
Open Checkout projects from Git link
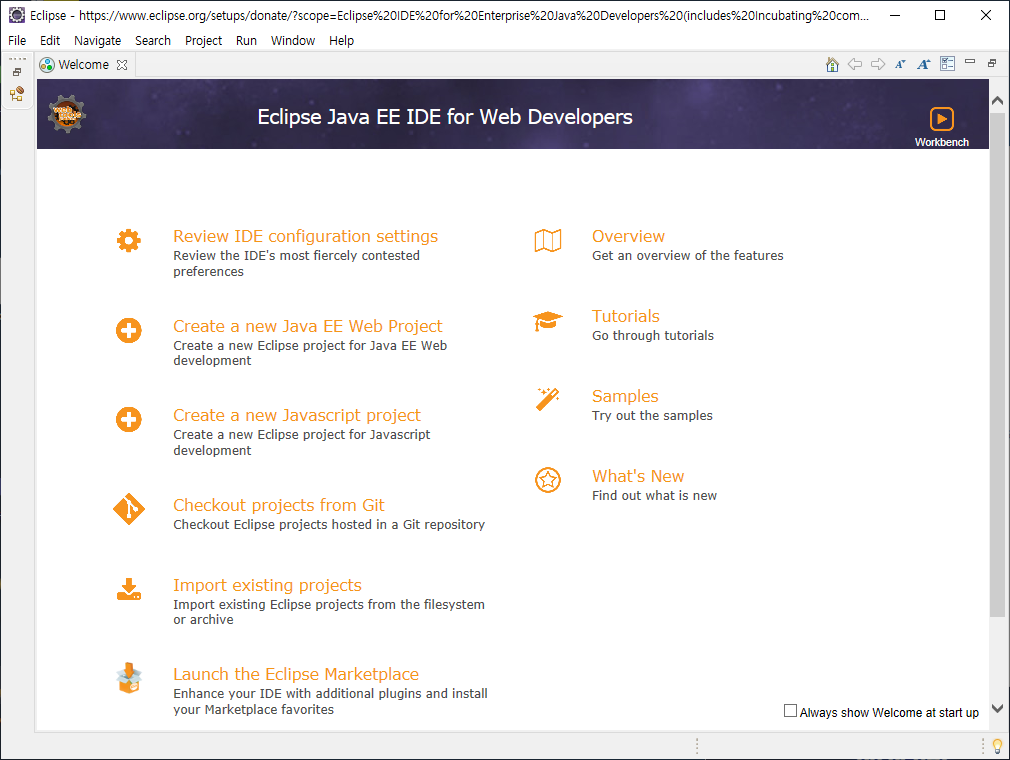(278, 505)
